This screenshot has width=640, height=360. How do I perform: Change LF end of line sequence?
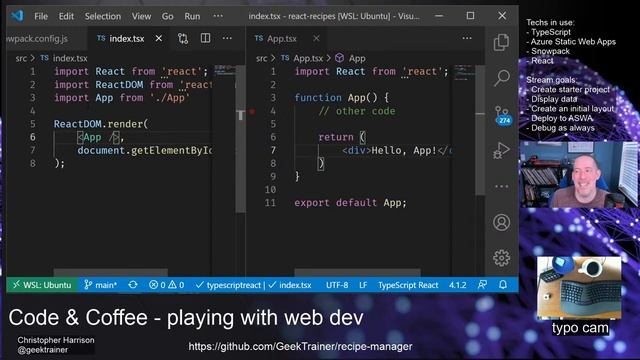tap(363, 285)
